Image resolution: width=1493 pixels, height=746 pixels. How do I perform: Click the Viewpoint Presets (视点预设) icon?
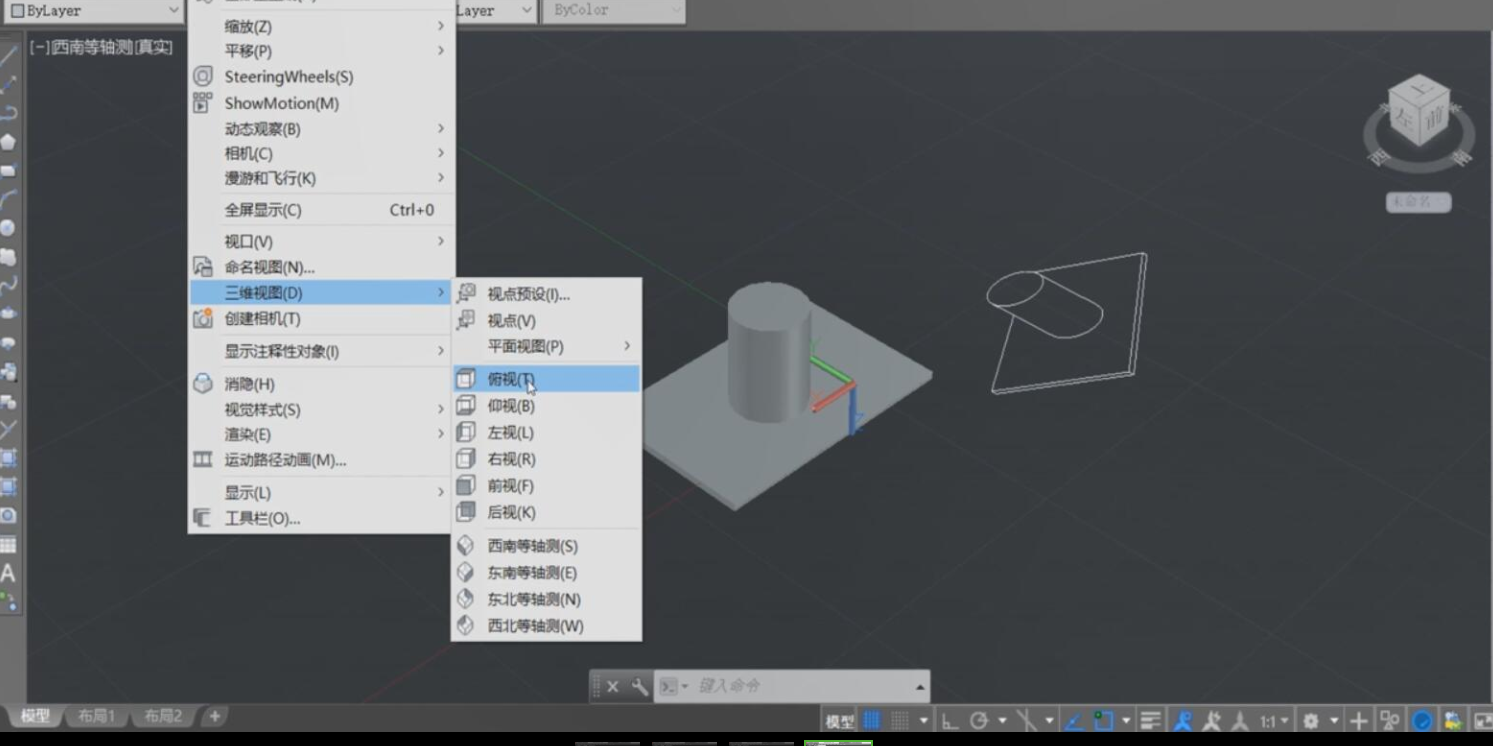466,294
